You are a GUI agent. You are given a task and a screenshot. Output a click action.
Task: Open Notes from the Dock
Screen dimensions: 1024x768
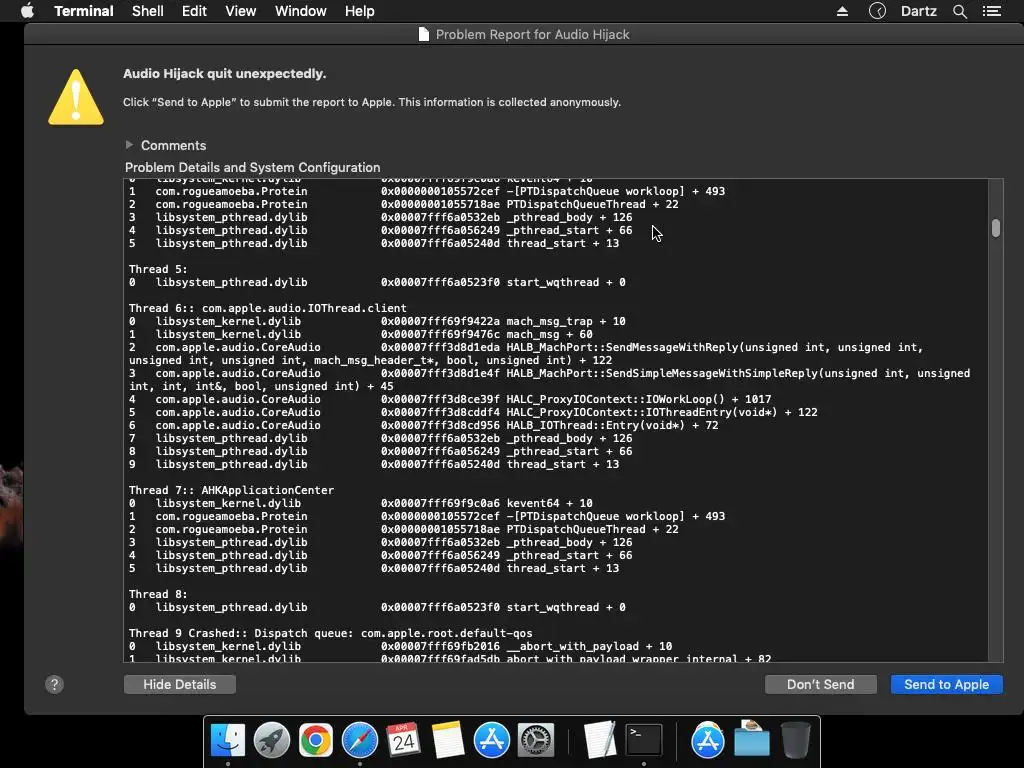[x=447, y=741]
